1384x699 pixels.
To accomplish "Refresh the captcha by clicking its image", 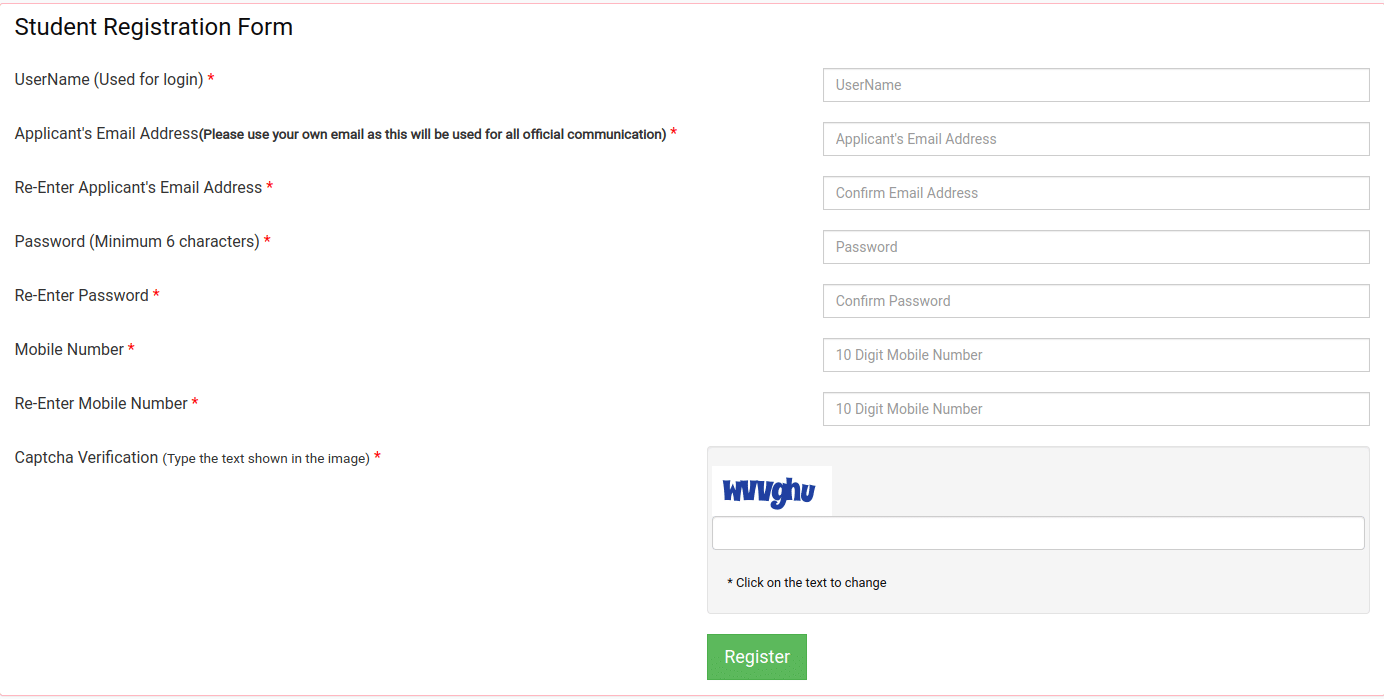I will 770,491.
